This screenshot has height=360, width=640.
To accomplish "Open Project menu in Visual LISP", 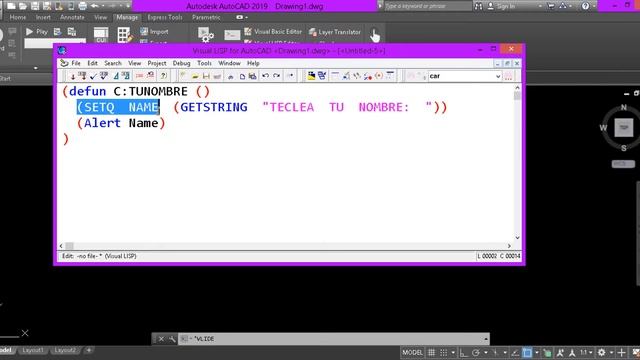I will (x=157, y=63).
